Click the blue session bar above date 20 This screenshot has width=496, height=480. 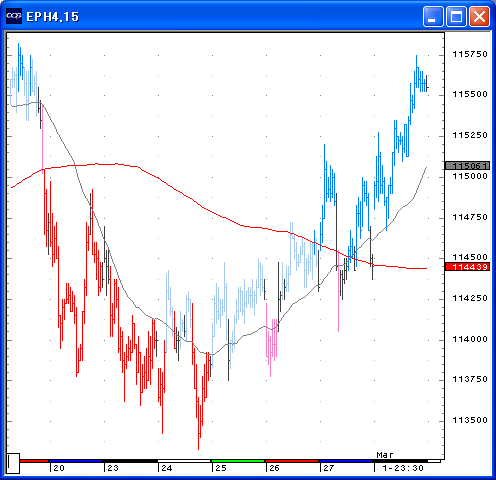click(76, 461)
